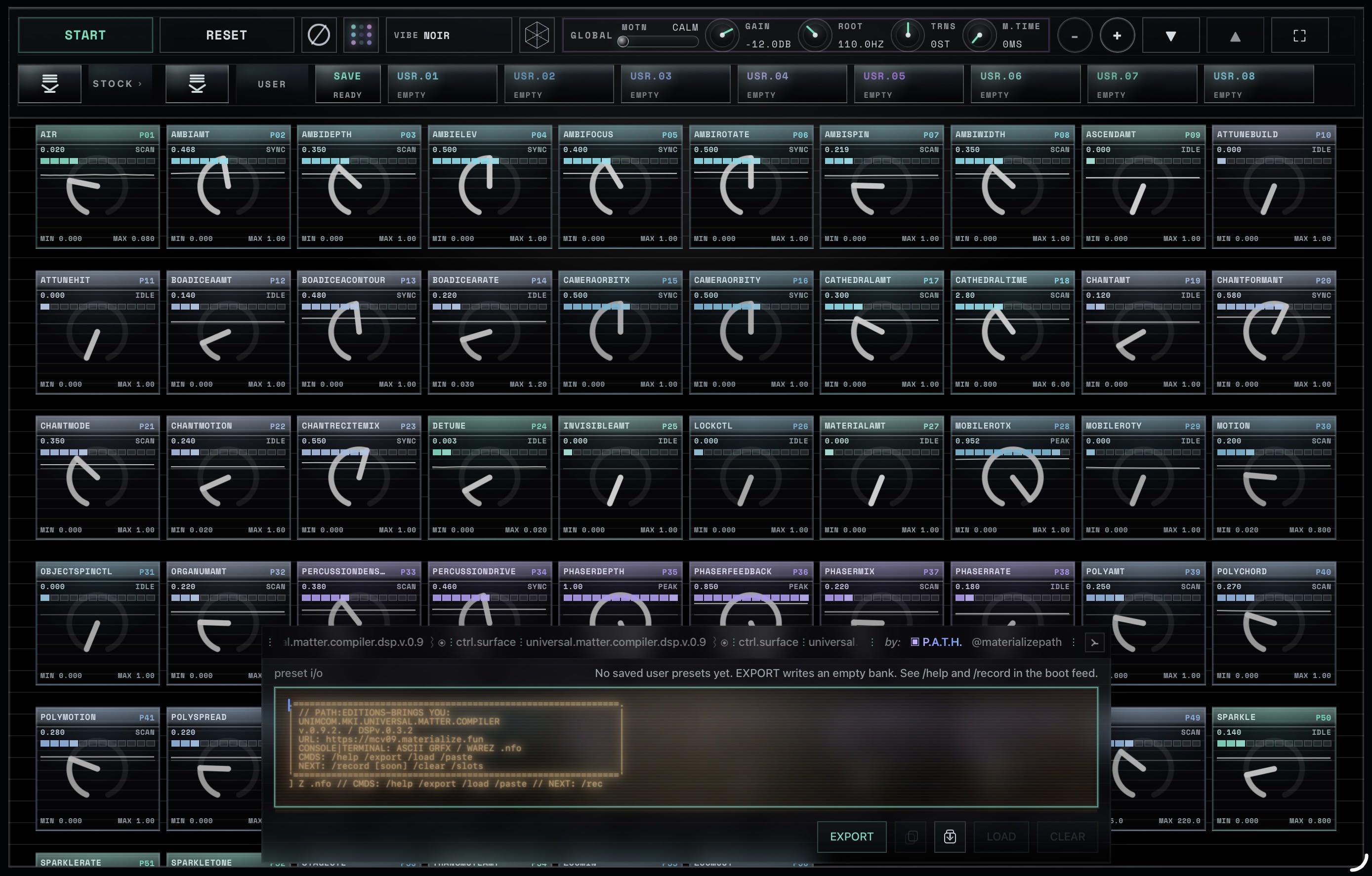Click the up-pointing triangle button
Image resolution: width=1372 pixels, height=876 pixels.
pyautogui.click(x=1235, y=36)
